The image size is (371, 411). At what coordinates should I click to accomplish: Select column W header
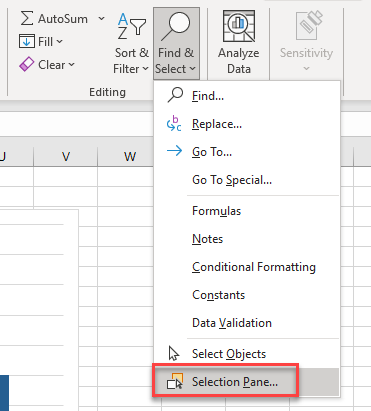(130, 156)
